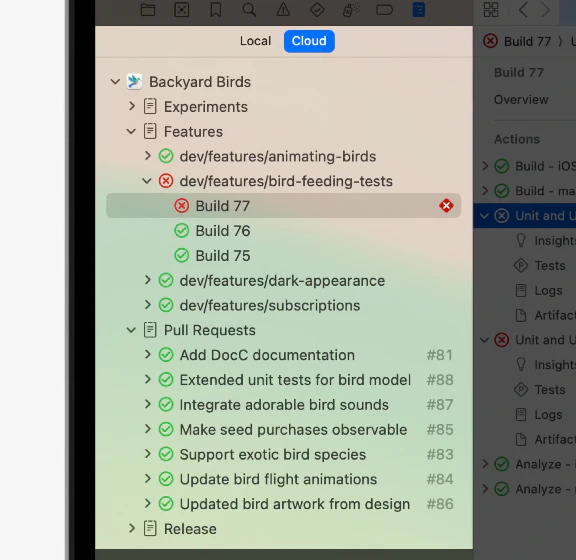
Task: Select Update bird flight animations row
Action: click(283, 479)
